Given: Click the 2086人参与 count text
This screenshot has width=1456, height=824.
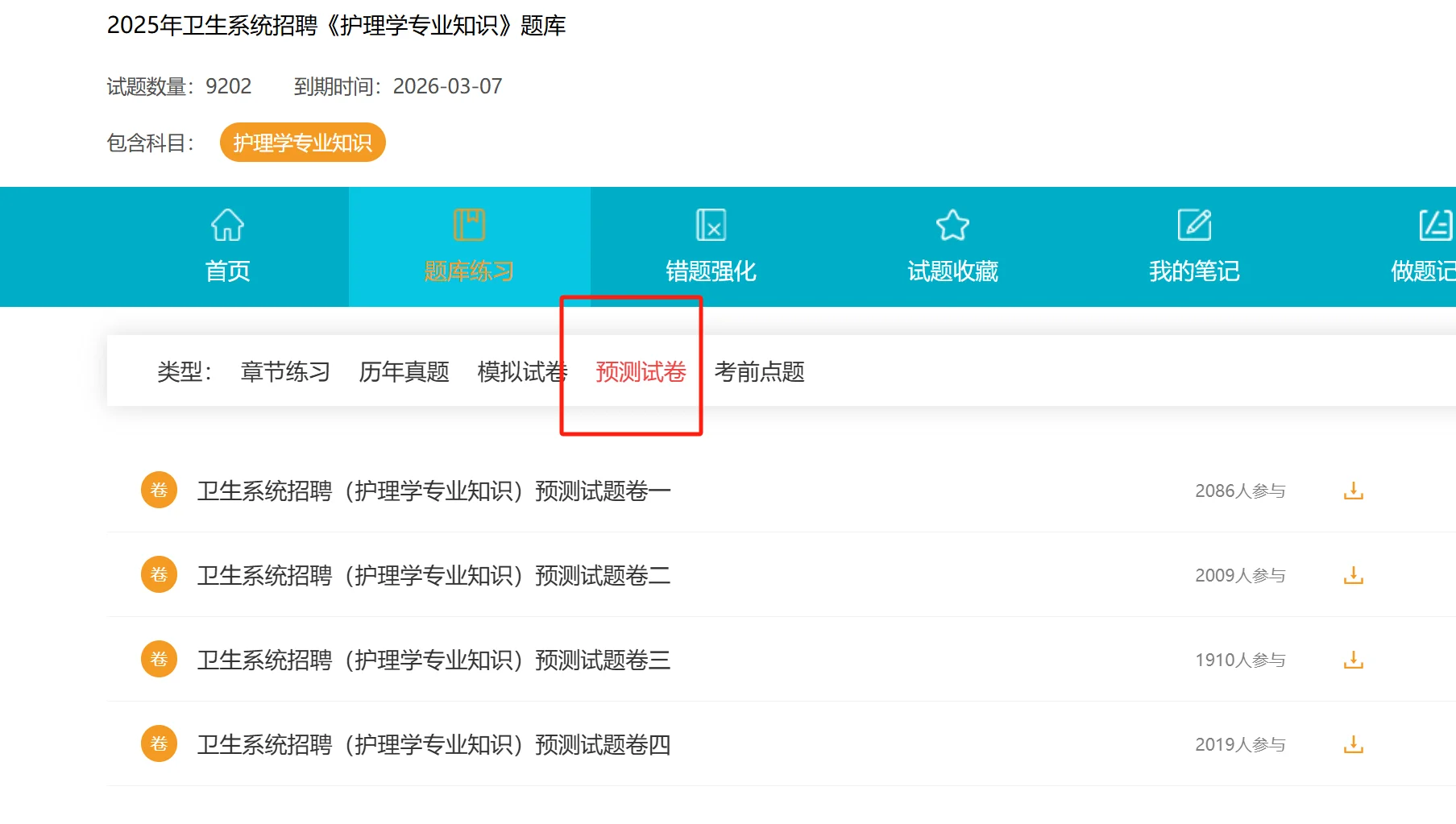Looking at the screenshot, I should [x=1240, y=491].
